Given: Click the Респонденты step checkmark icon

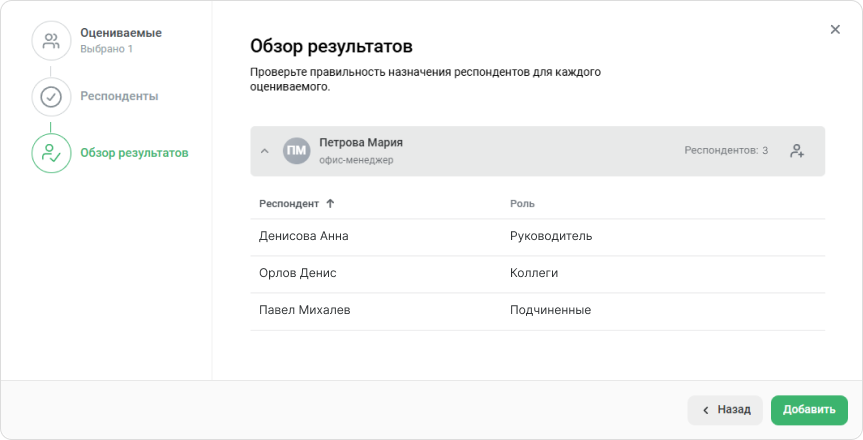Looking at the screenshot, I should point(51,97).
